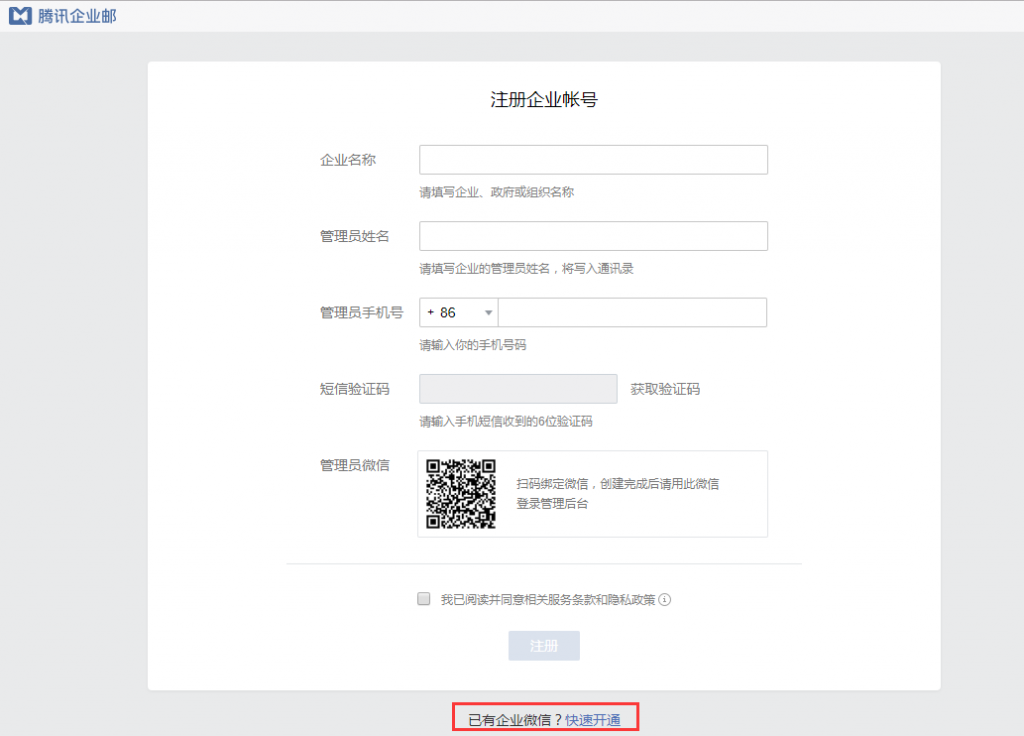Click the info icon beside the privacy policy

[665, 600]
